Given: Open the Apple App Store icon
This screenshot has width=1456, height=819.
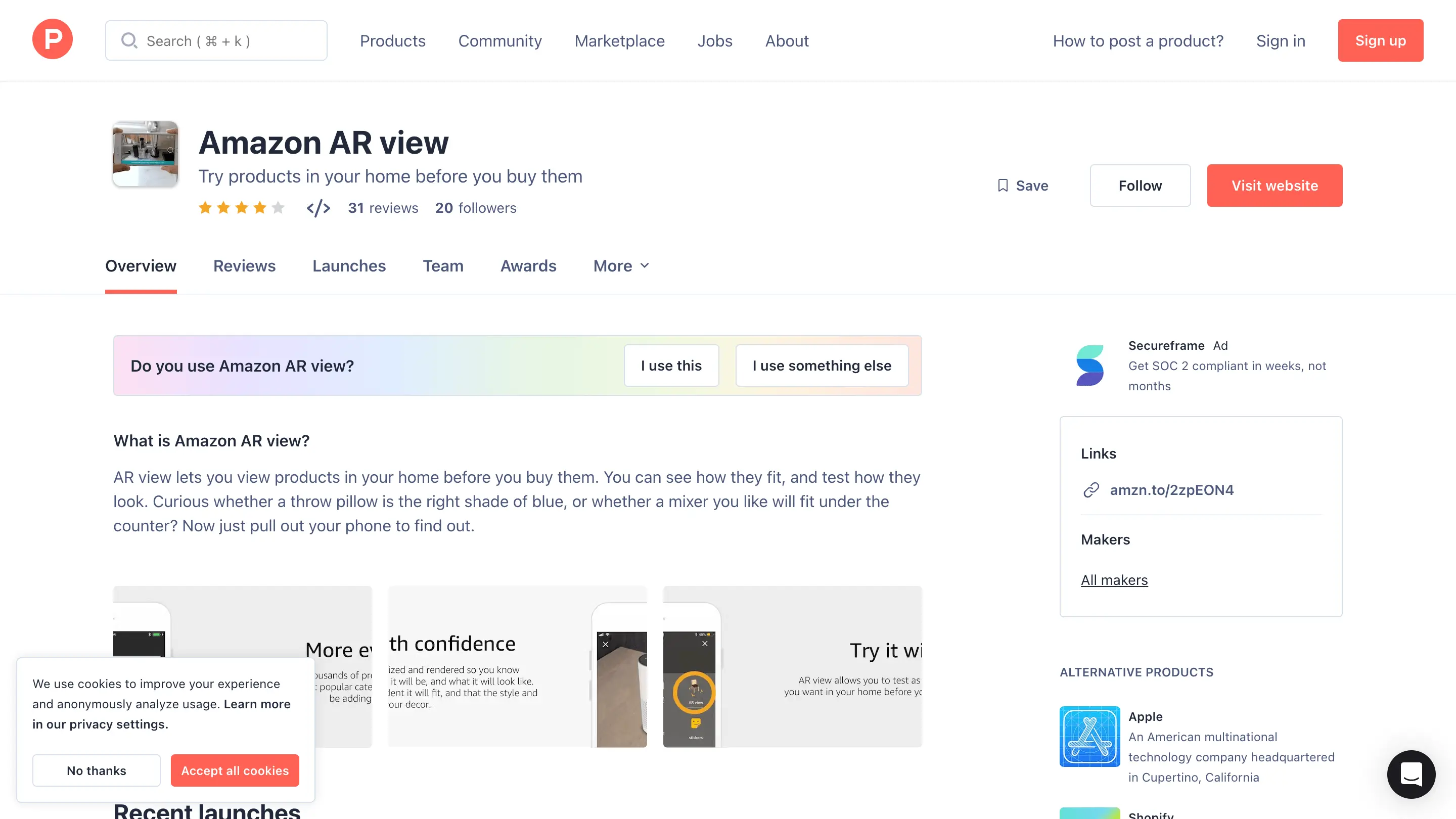Looking at the screenshot, I should coord(1089,737).
